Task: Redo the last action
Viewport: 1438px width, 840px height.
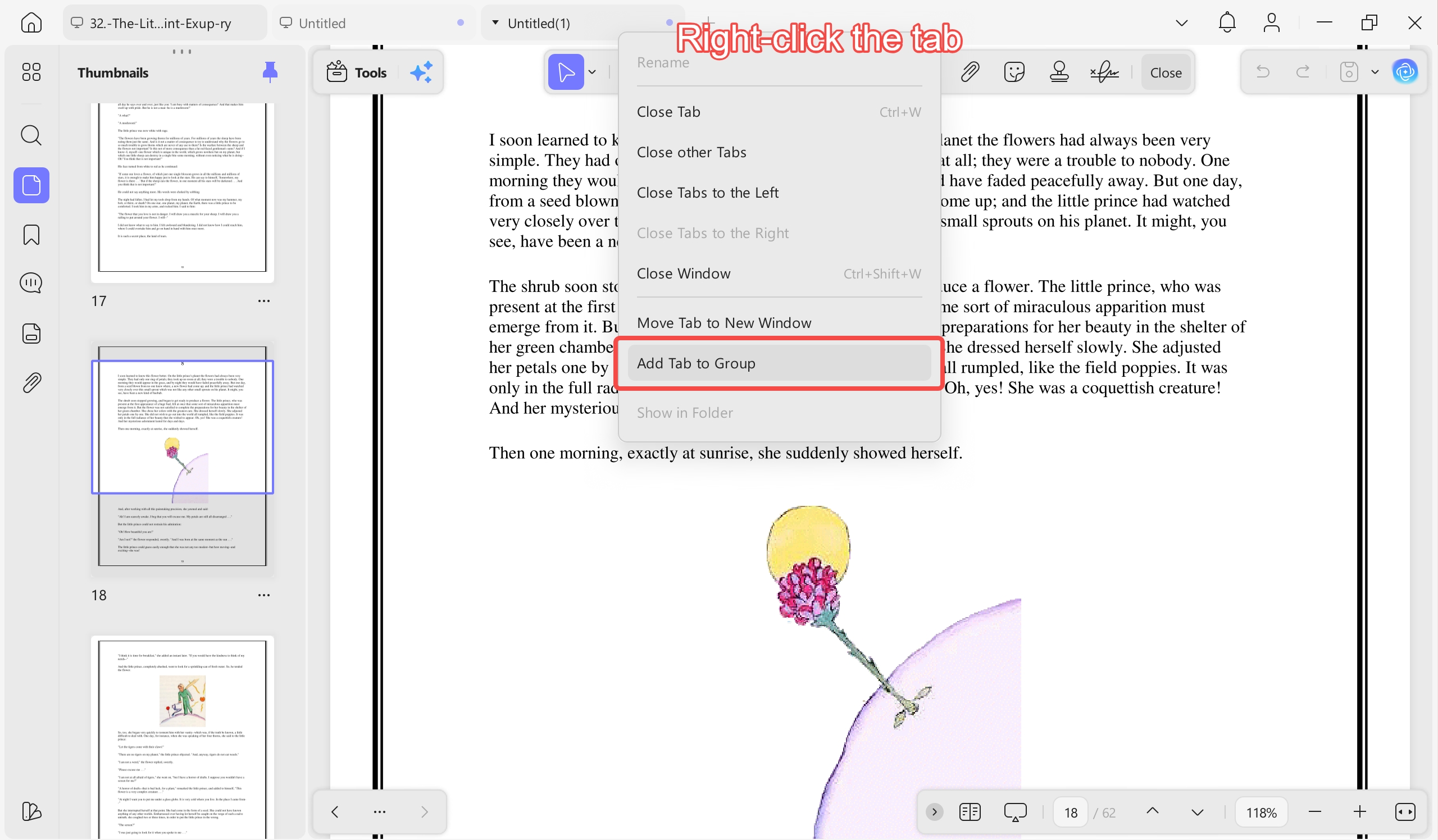Action: [1303, 72]
